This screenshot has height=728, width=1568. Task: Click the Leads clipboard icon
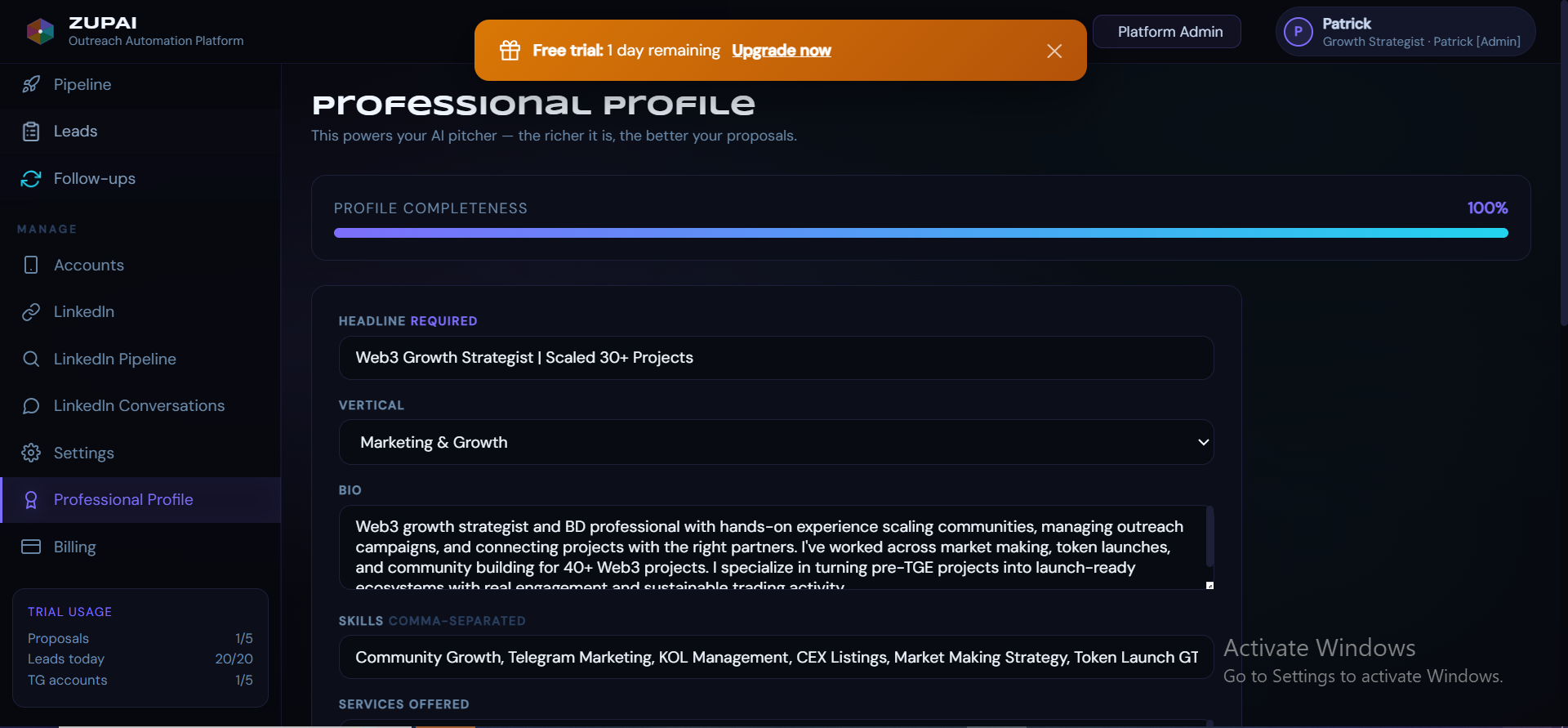[31, 132]
